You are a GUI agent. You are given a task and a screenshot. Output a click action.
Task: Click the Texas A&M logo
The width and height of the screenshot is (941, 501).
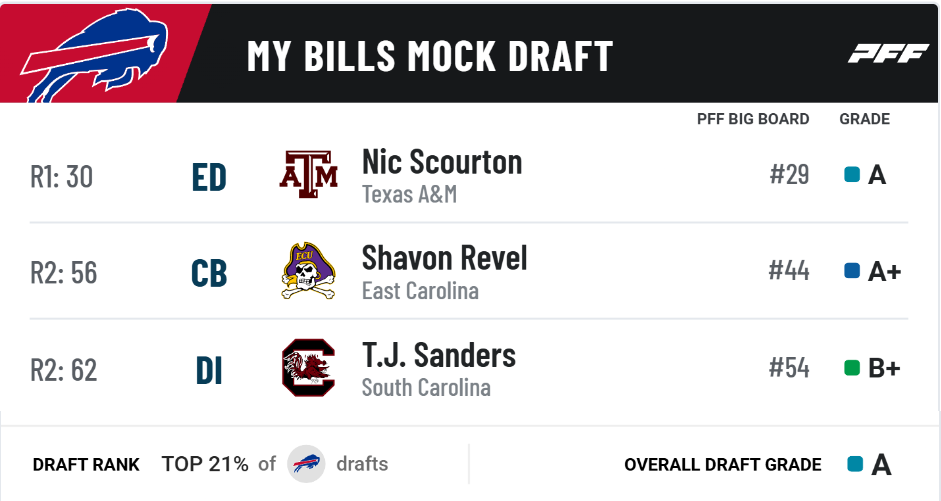pos(308,175)
